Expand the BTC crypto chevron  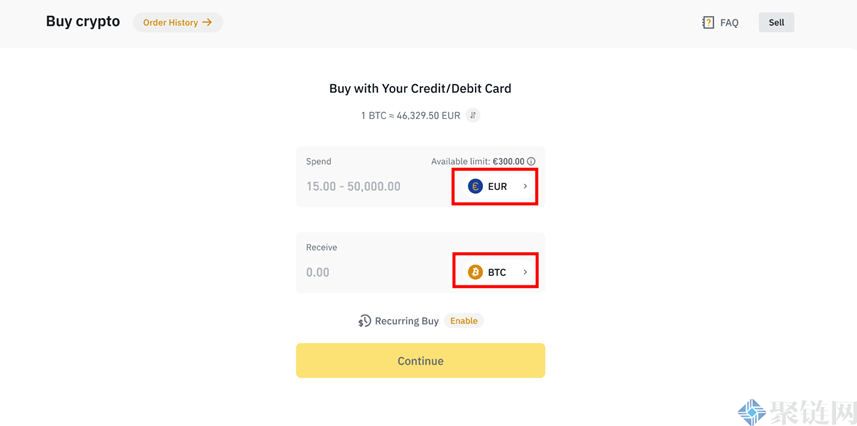pos(525,272)
